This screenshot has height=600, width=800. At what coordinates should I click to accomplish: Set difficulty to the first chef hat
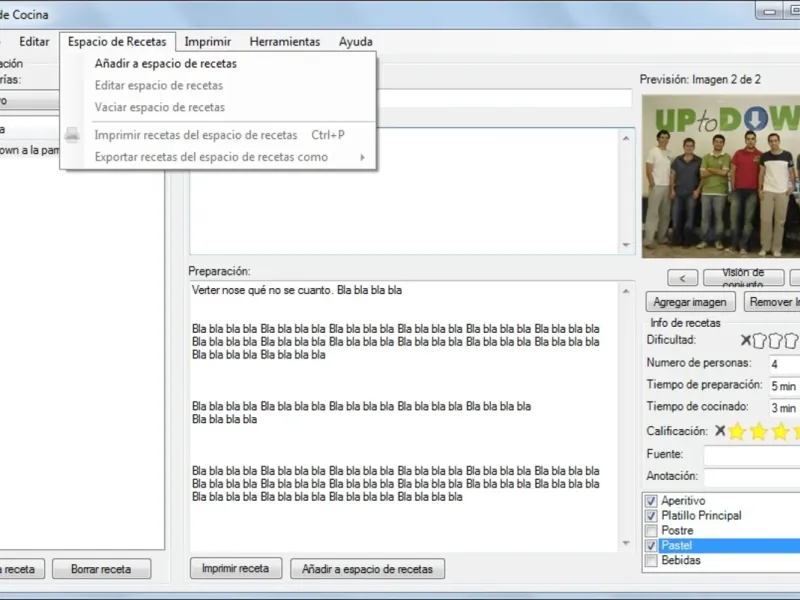click(x=759, y=340)
